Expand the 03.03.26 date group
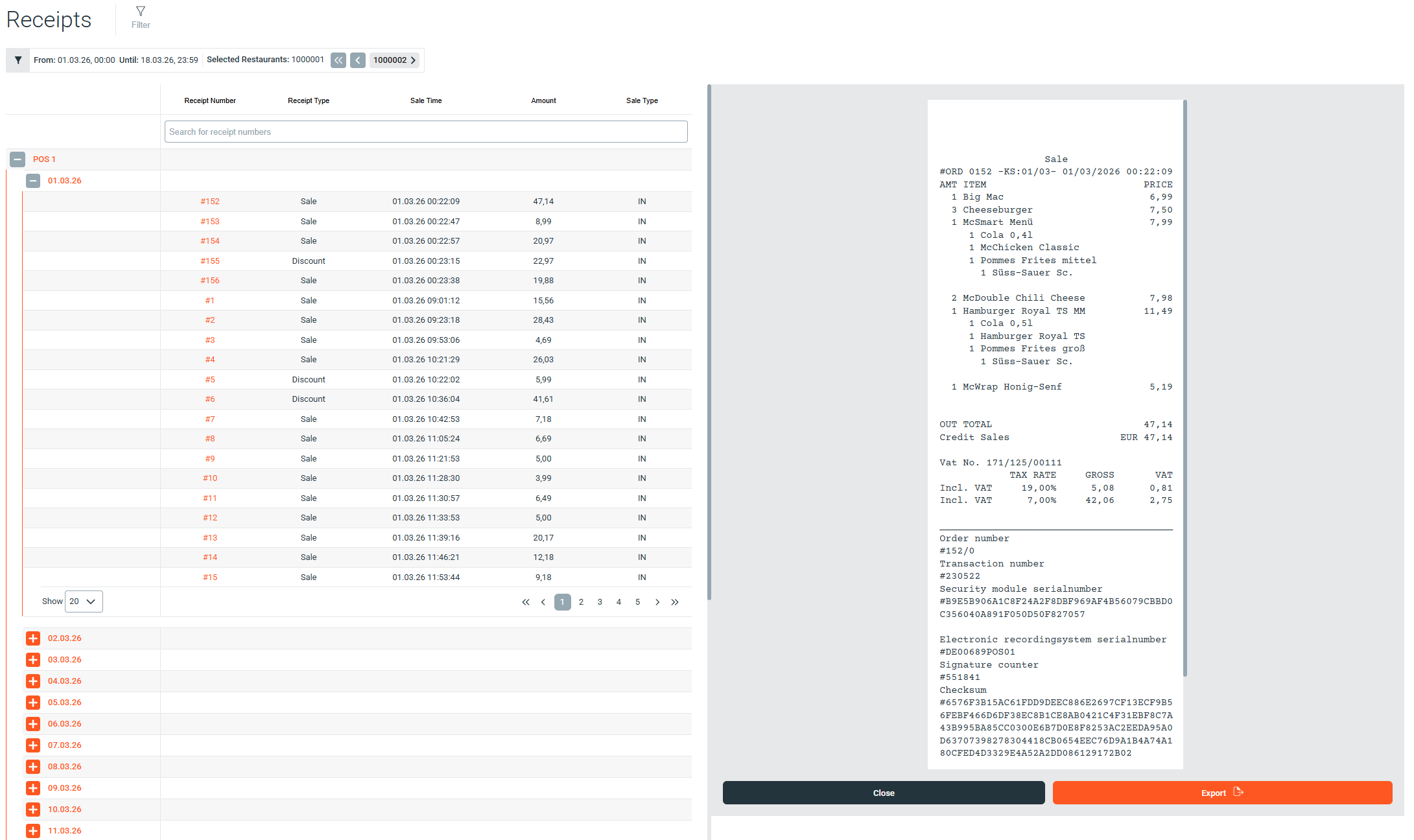This screenshot has width=1414, height=840. (x=33, y=660)
